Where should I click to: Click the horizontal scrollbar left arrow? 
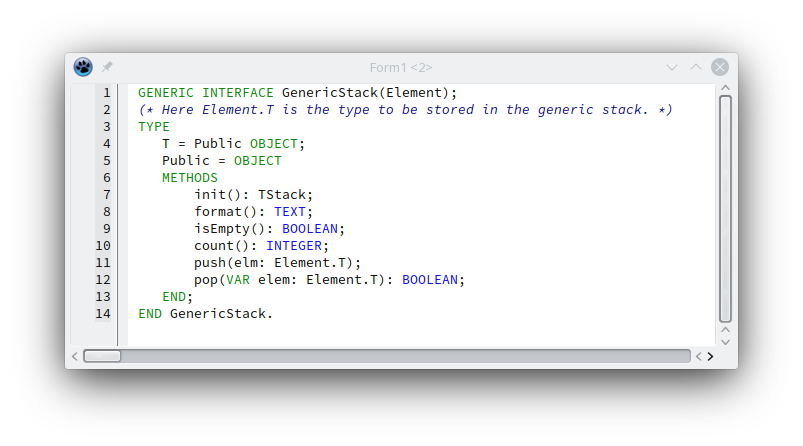tap(75, 356)
